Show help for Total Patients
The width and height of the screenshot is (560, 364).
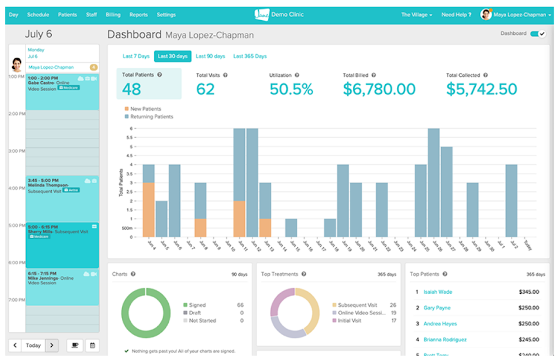pyautogui.click(x=160, y=75)
